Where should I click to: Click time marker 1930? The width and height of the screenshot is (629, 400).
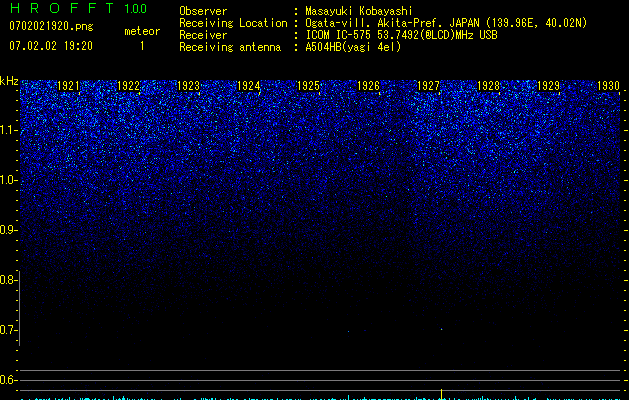pyautogui.click(x=609, y=86)
